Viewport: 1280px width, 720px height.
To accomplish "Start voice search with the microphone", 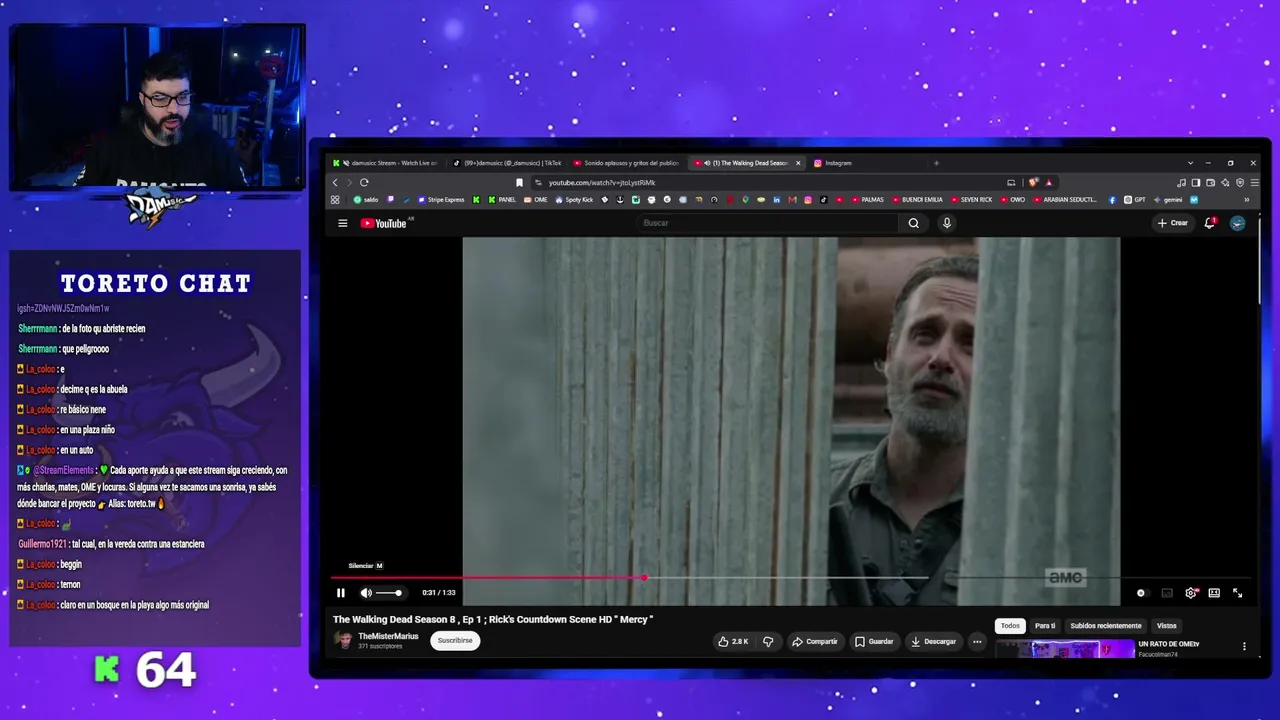I will pos(946,223).
